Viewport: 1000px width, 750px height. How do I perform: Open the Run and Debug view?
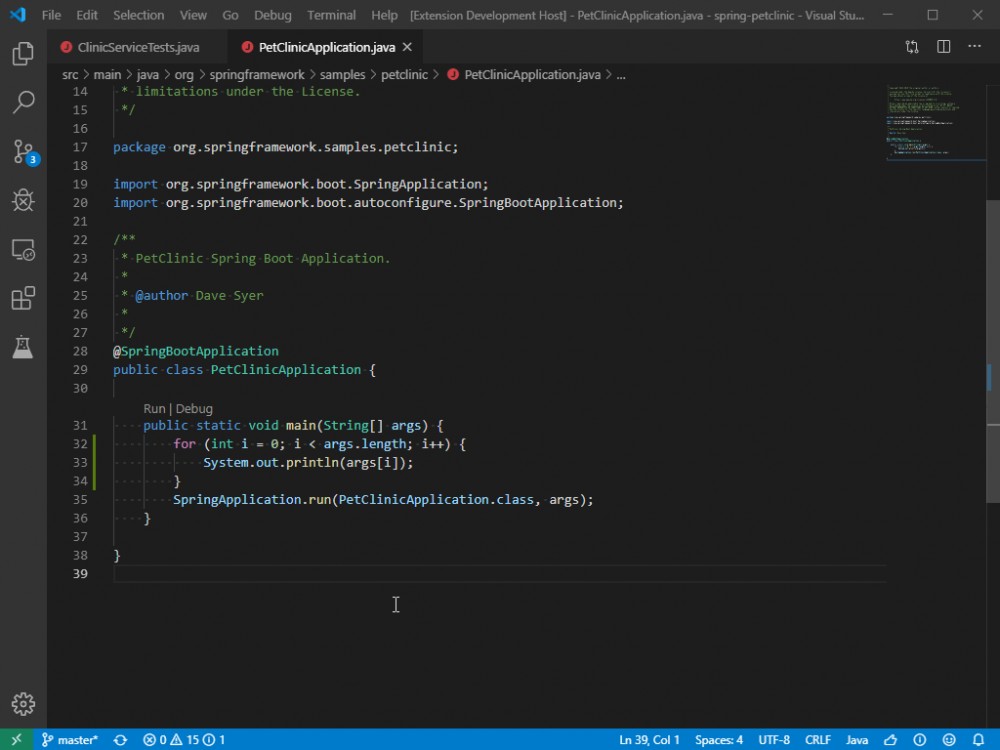click(x=24, y=200)
